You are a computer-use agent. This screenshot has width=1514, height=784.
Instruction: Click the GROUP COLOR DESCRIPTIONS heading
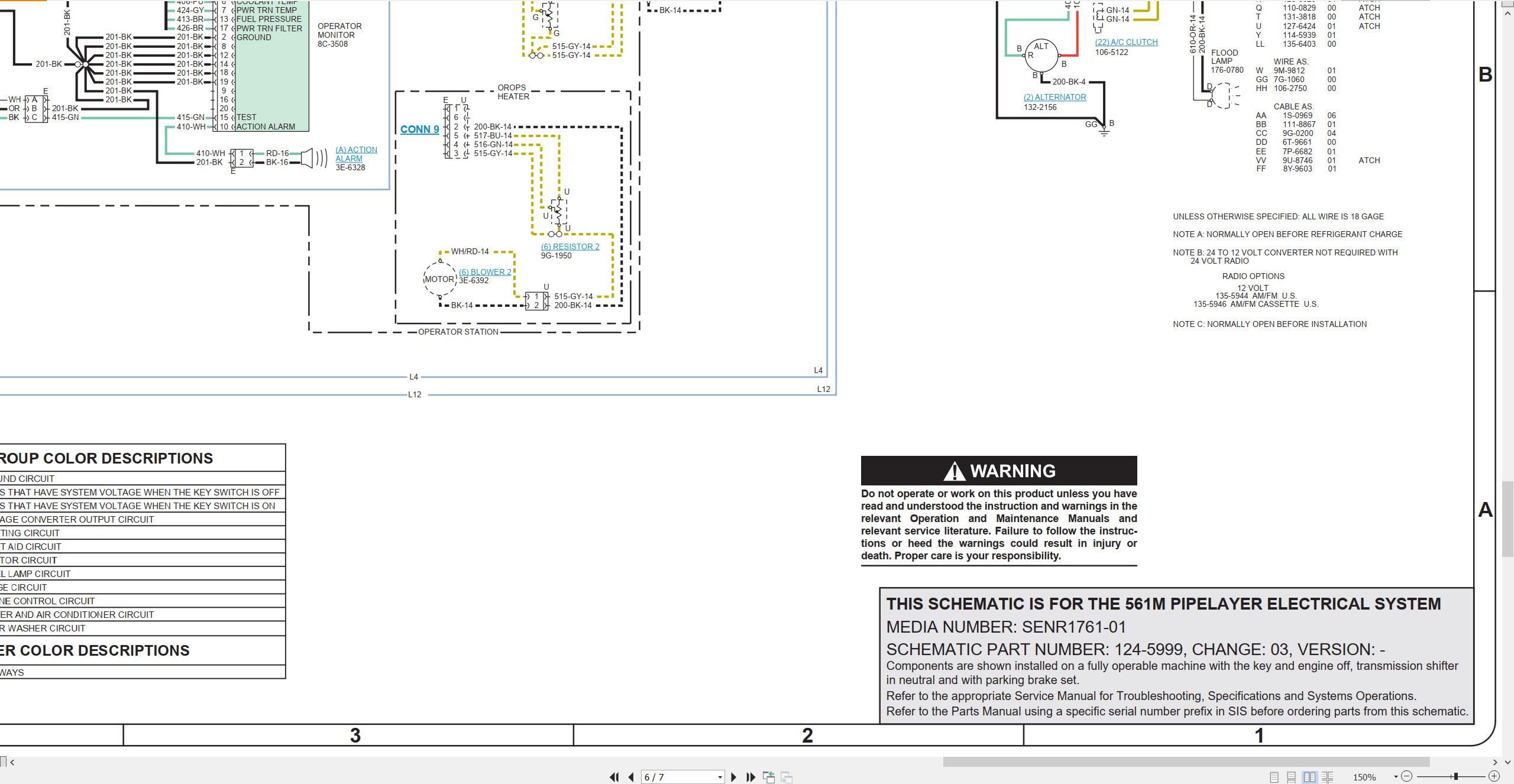(106, 458)
